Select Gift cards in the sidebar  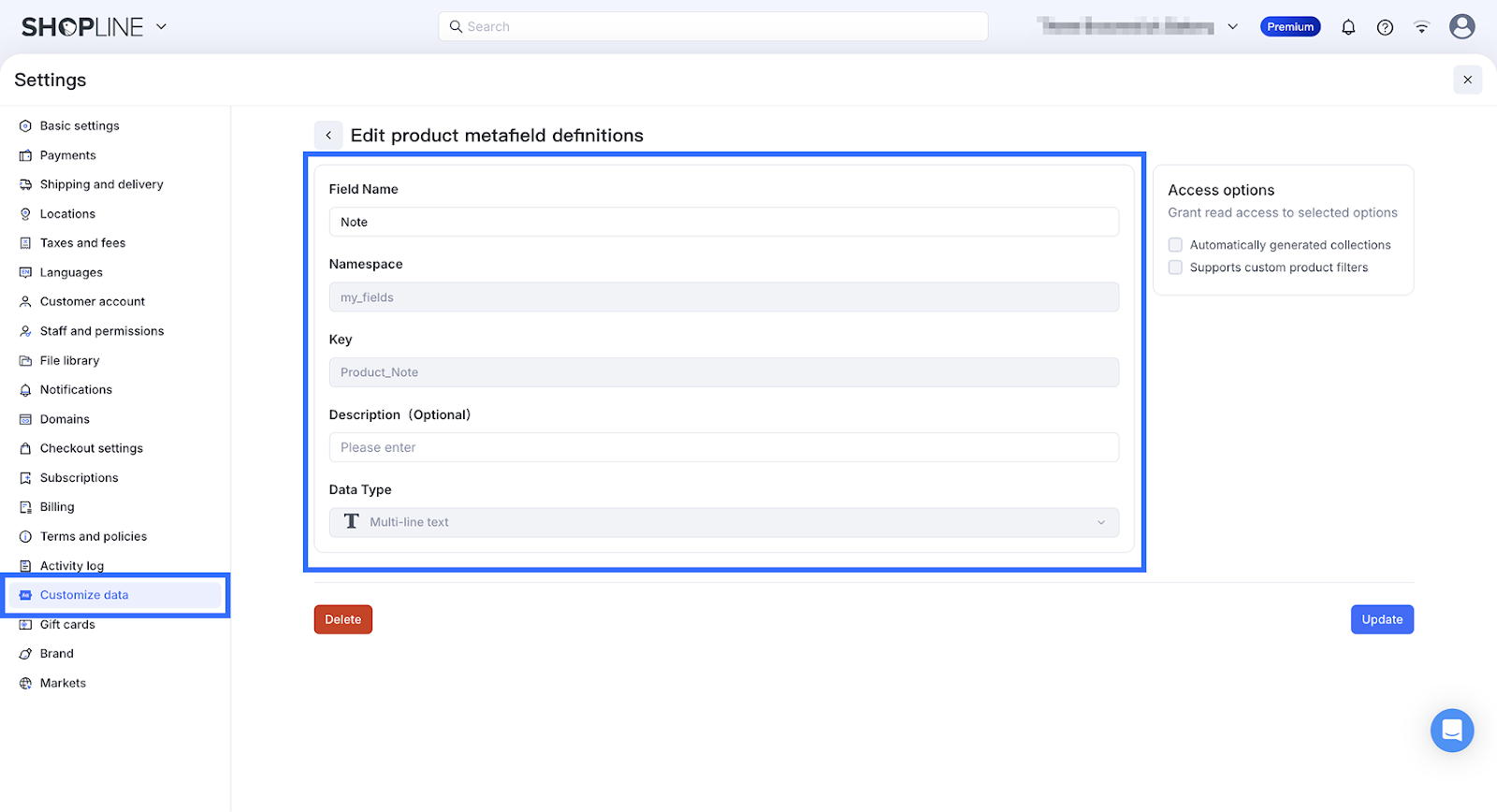pos(67,625)
